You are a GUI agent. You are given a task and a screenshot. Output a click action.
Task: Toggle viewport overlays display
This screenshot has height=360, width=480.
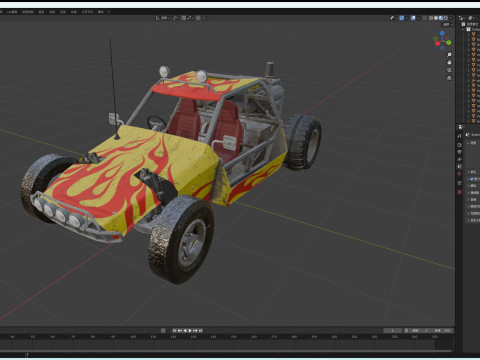[x=413, y=18]
